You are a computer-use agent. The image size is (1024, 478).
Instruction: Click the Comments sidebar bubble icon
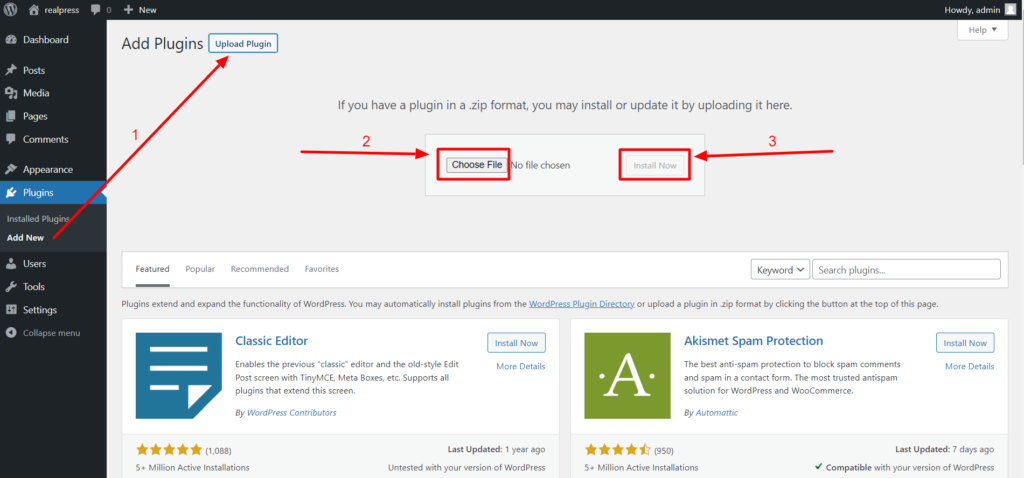pyautogui.click(x=10, y=139)
